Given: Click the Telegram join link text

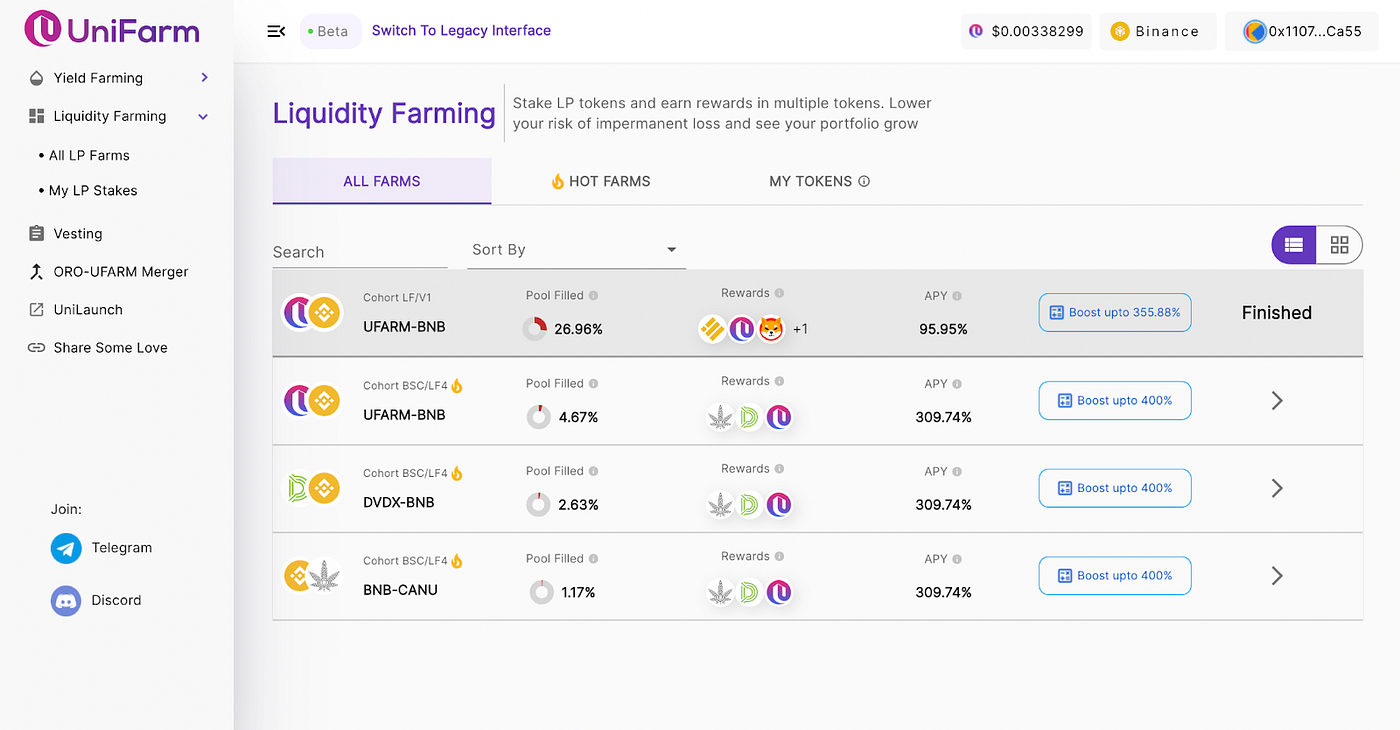Looking at the screenshot, I should click(x=122, y=548).
